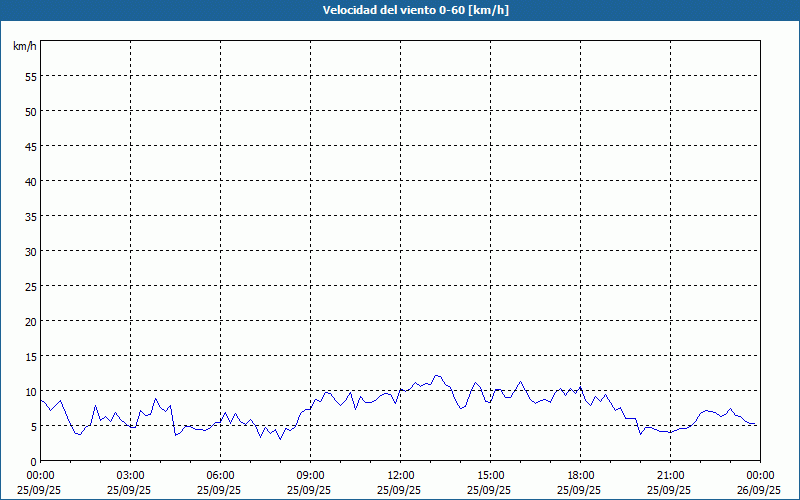Click the wind speed peak just after 12:00
The height and width of the screenshot is (500, 800).
tap(436, 376)
